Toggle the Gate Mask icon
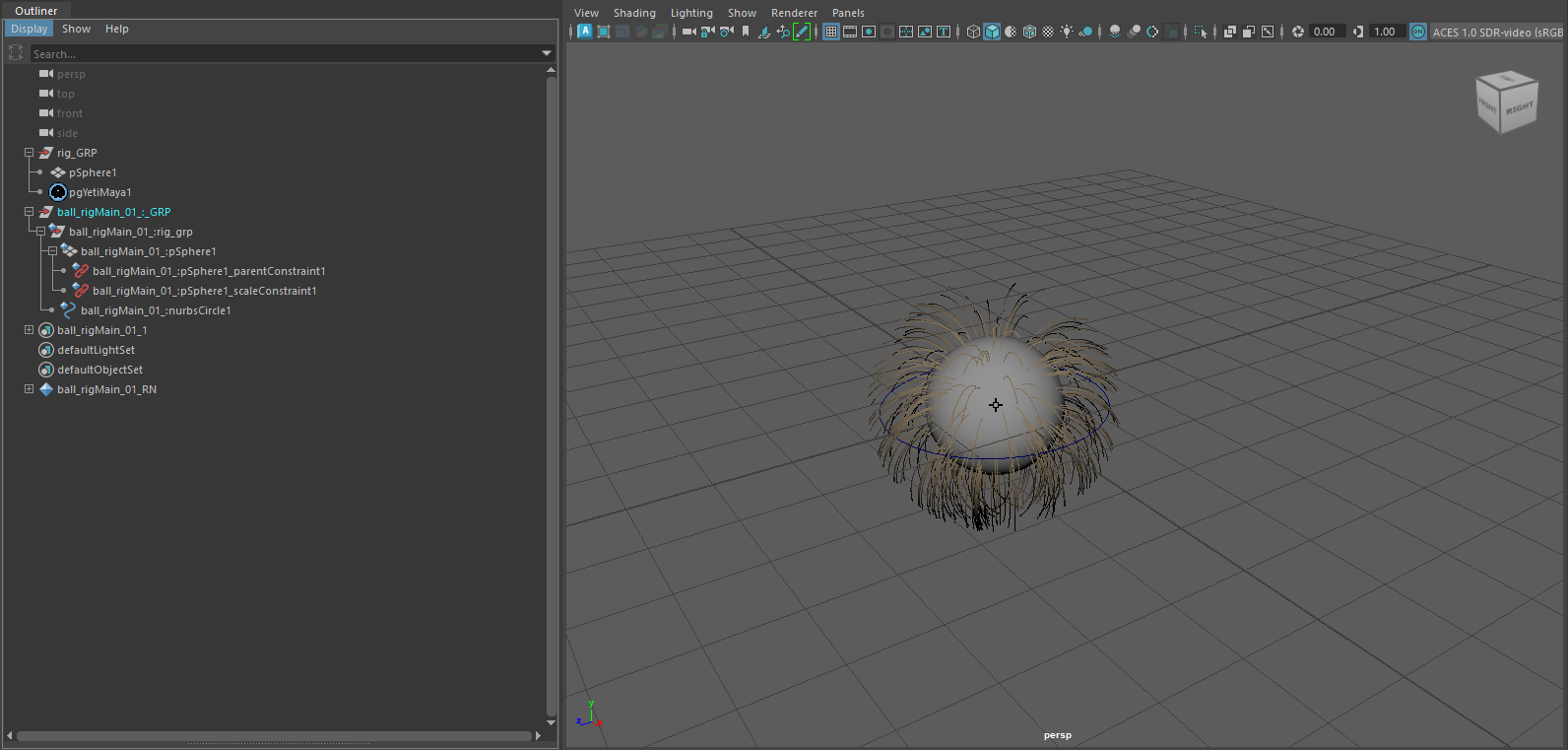Screen dimensions: 1568x750 (x=887, y=32)
